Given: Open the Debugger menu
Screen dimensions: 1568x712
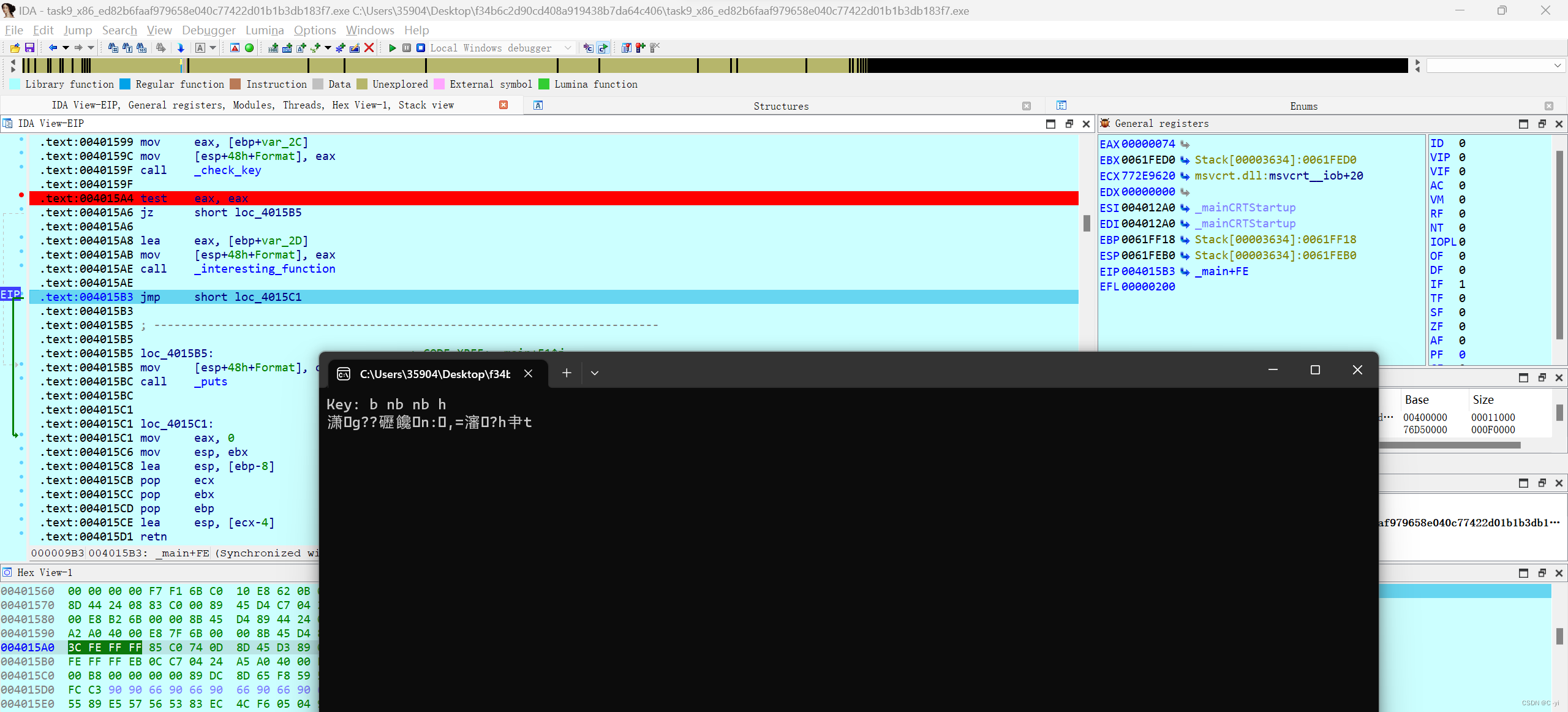Looking at the screenshot, I should (208, 30).
